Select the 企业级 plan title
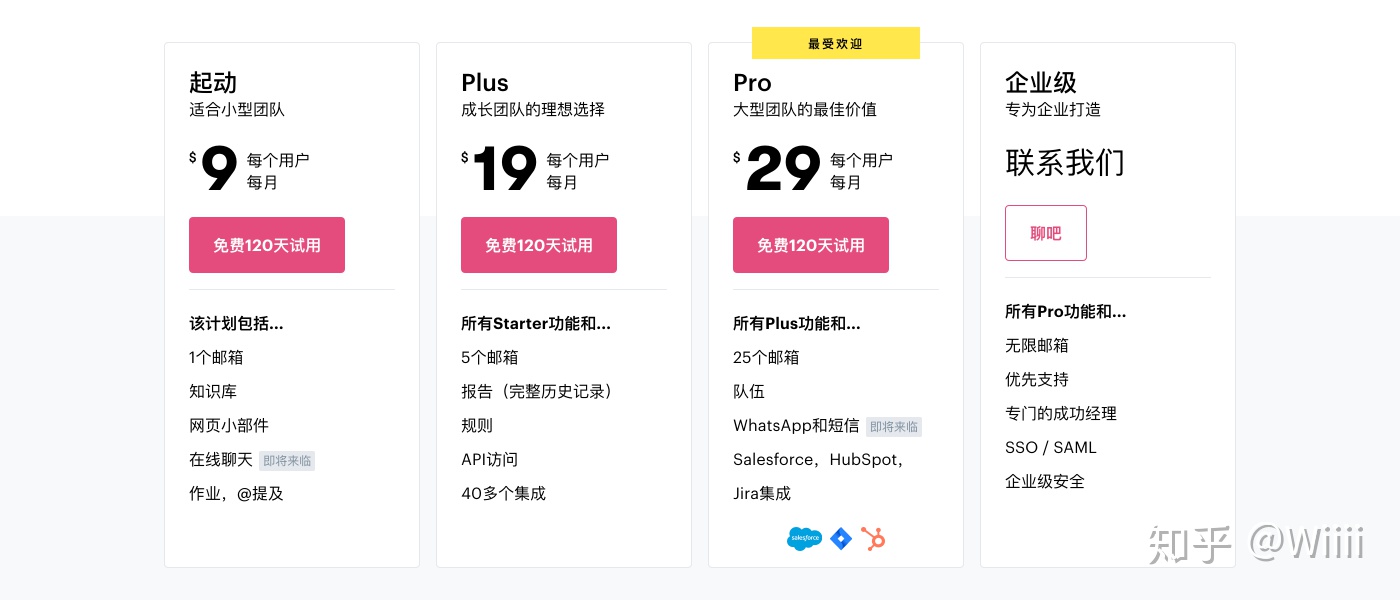Image resolution: width=1400 pixels, height=600 pixels. point(1041,82)
